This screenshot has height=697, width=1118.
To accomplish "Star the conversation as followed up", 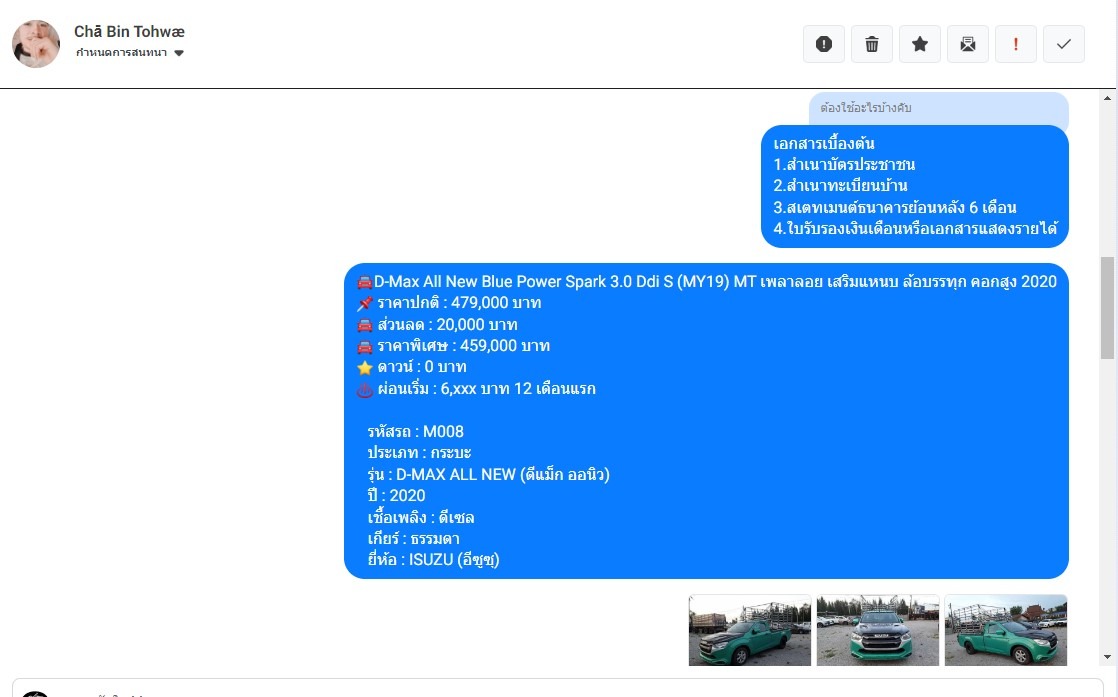I will click(x=920, y=44).
